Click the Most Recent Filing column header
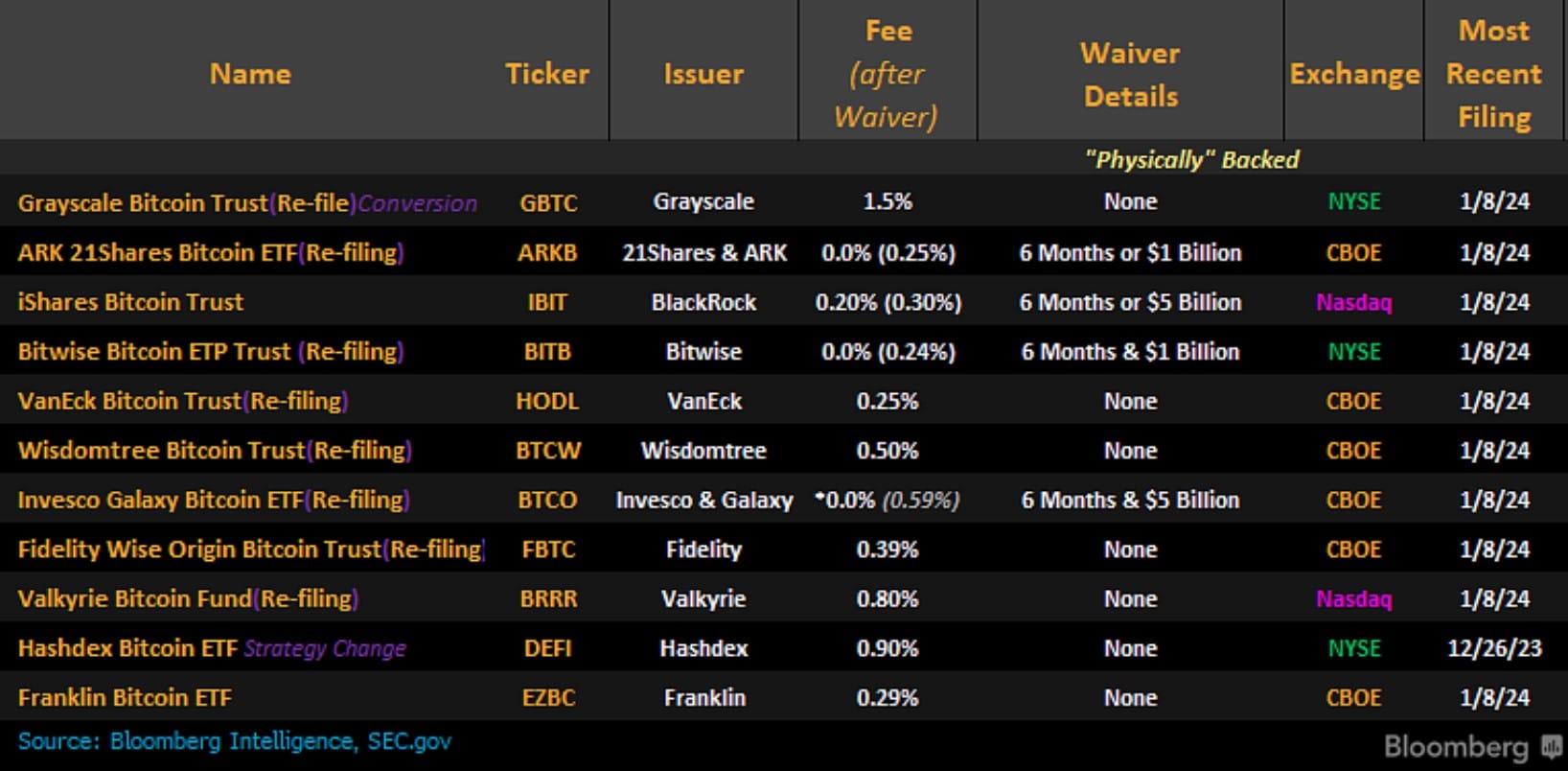Image resolution: width=1568 pixels, height=771 pixels. (1493, 74)
